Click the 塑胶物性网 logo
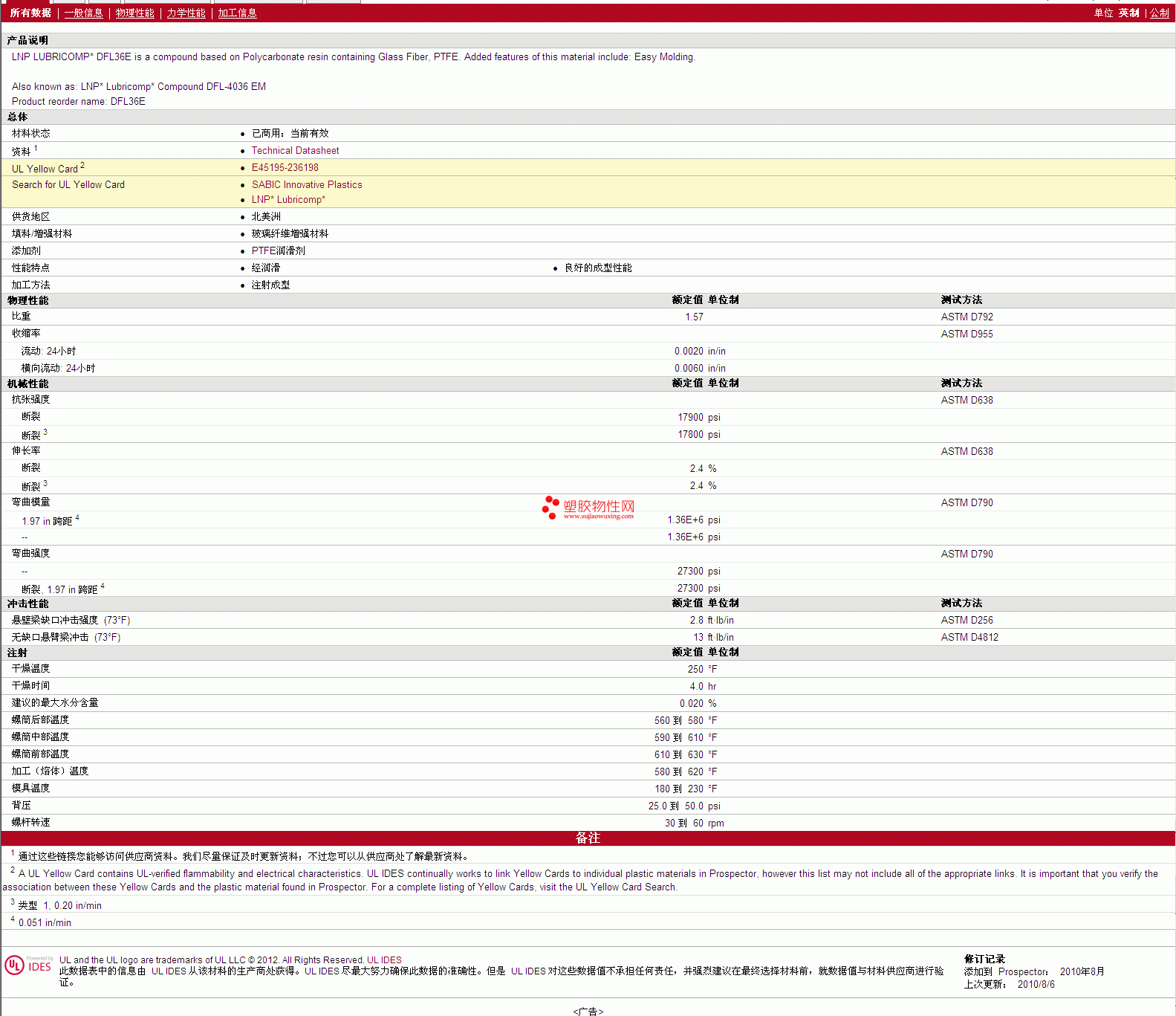The width and height of the screenshot is (1176, 1016). click(x=588, y=508)
